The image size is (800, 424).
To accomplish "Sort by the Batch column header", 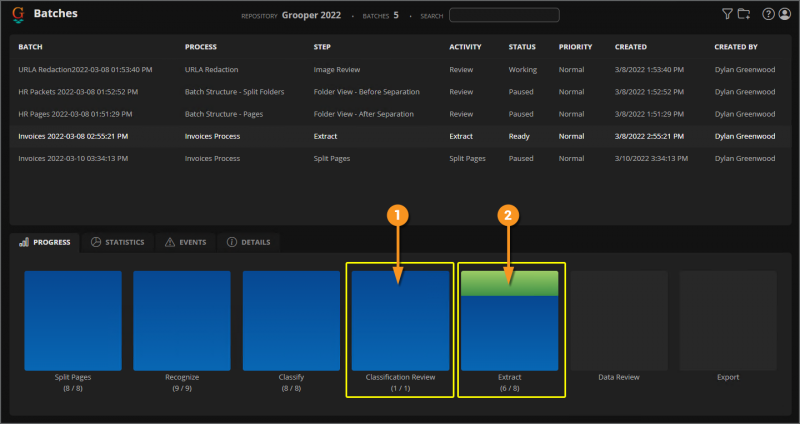I will click(30, 47).
